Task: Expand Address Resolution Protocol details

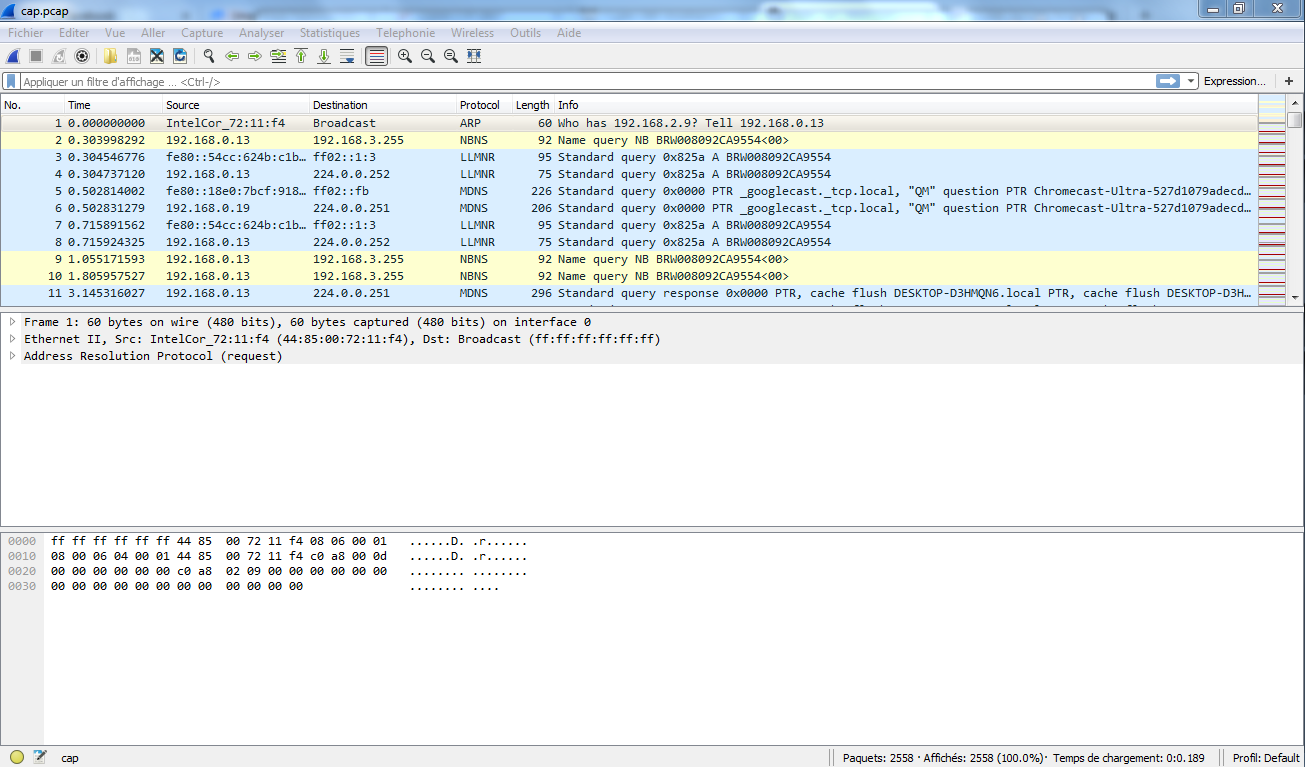Action: coord(11,356)
